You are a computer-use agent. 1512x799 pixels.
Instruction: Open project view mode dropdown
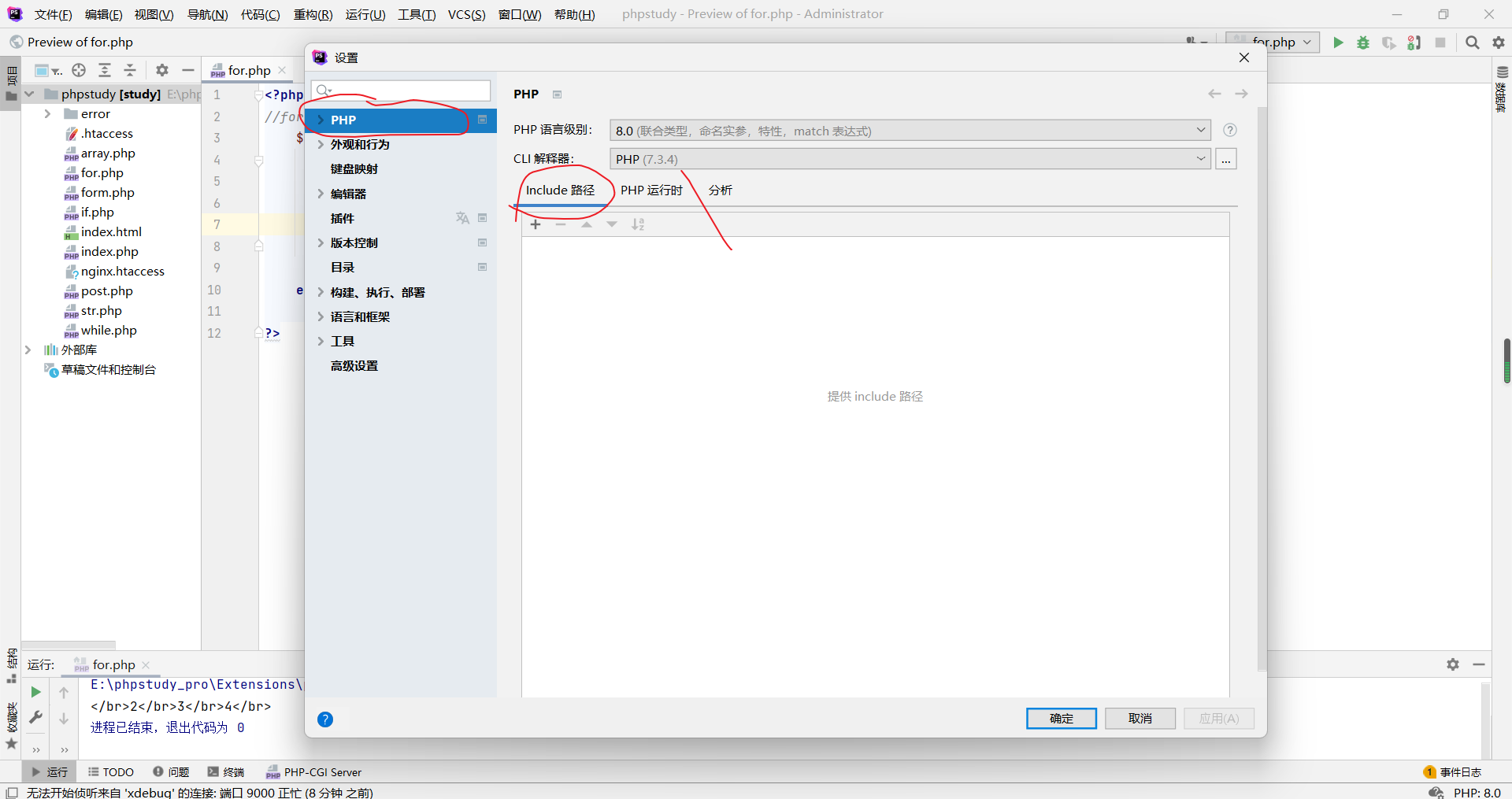pyautogui.click(x=49, y=70)
